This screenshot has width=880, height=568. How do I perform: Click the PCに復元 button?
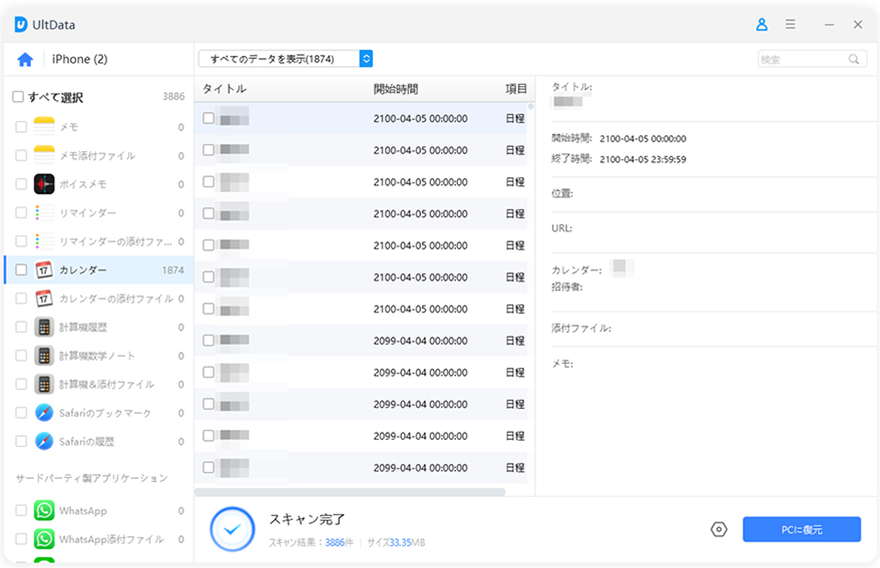(801, 529)
